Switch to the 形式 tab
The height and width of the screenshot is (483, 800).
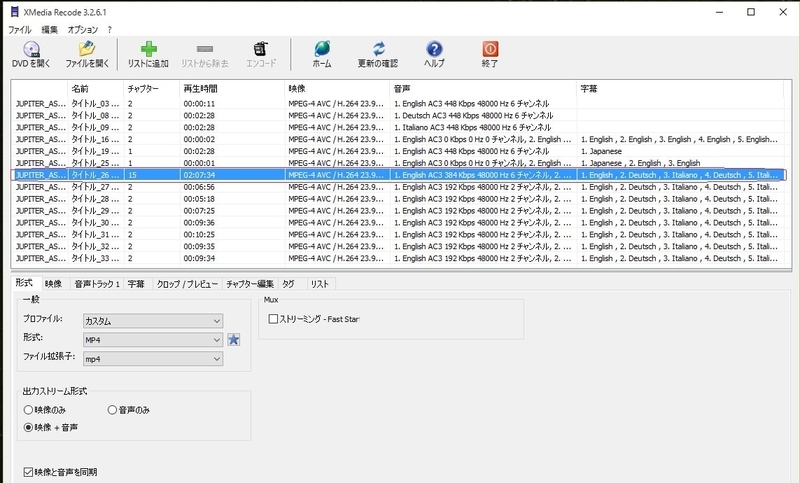24,283
